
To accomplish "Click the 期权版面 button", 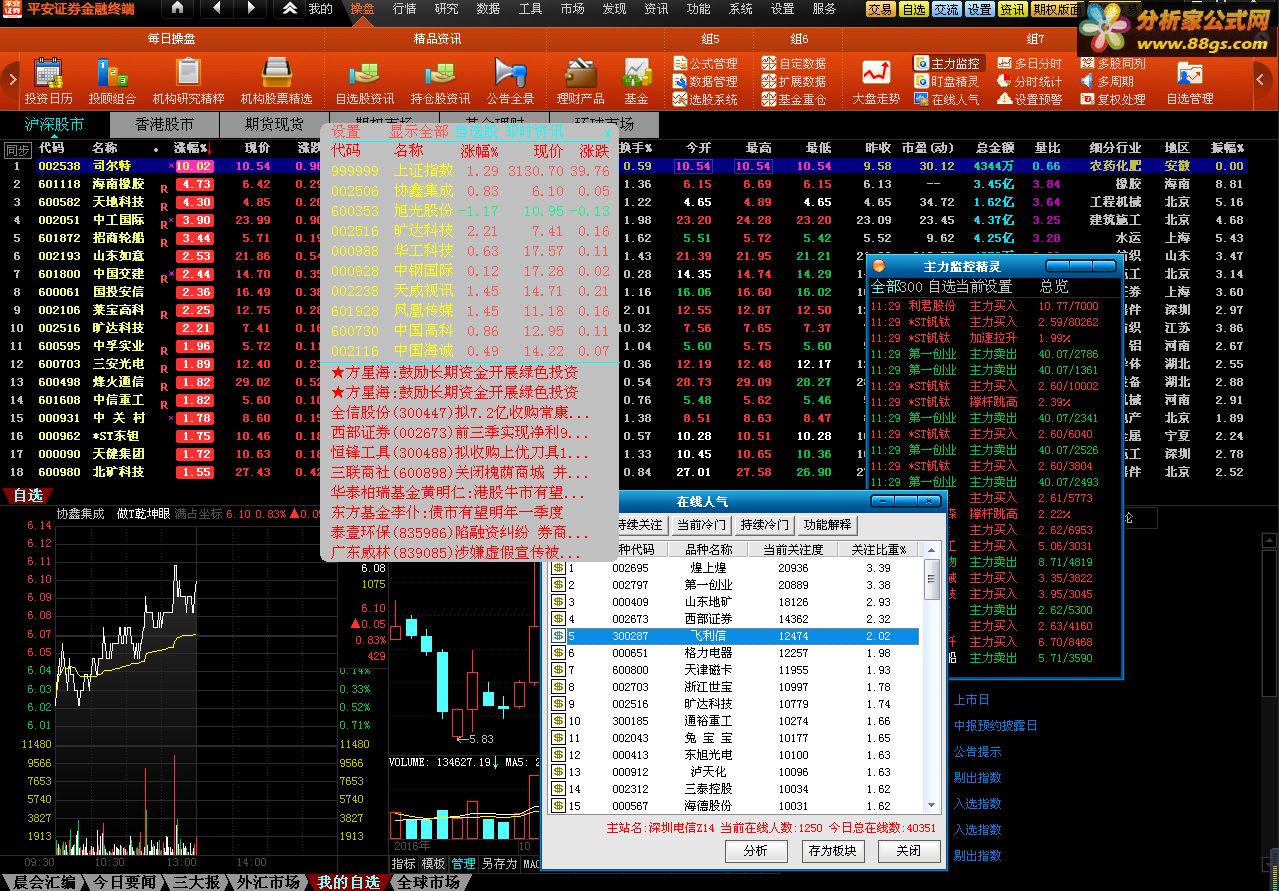I will point(1055,10).
